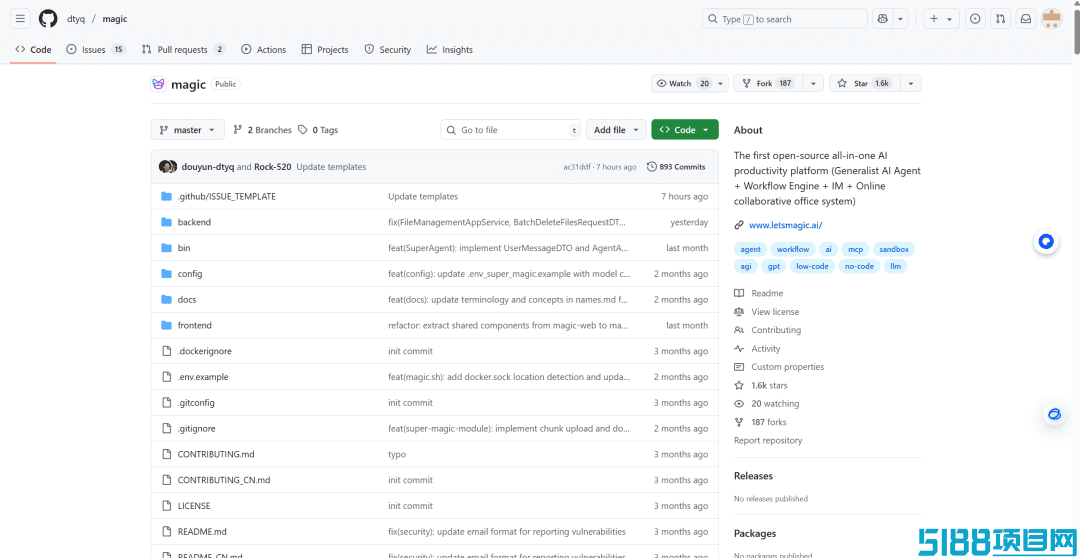Click the magic repository logo icon
Screen dimensions: 1080x558
click(x=158, y=84)
